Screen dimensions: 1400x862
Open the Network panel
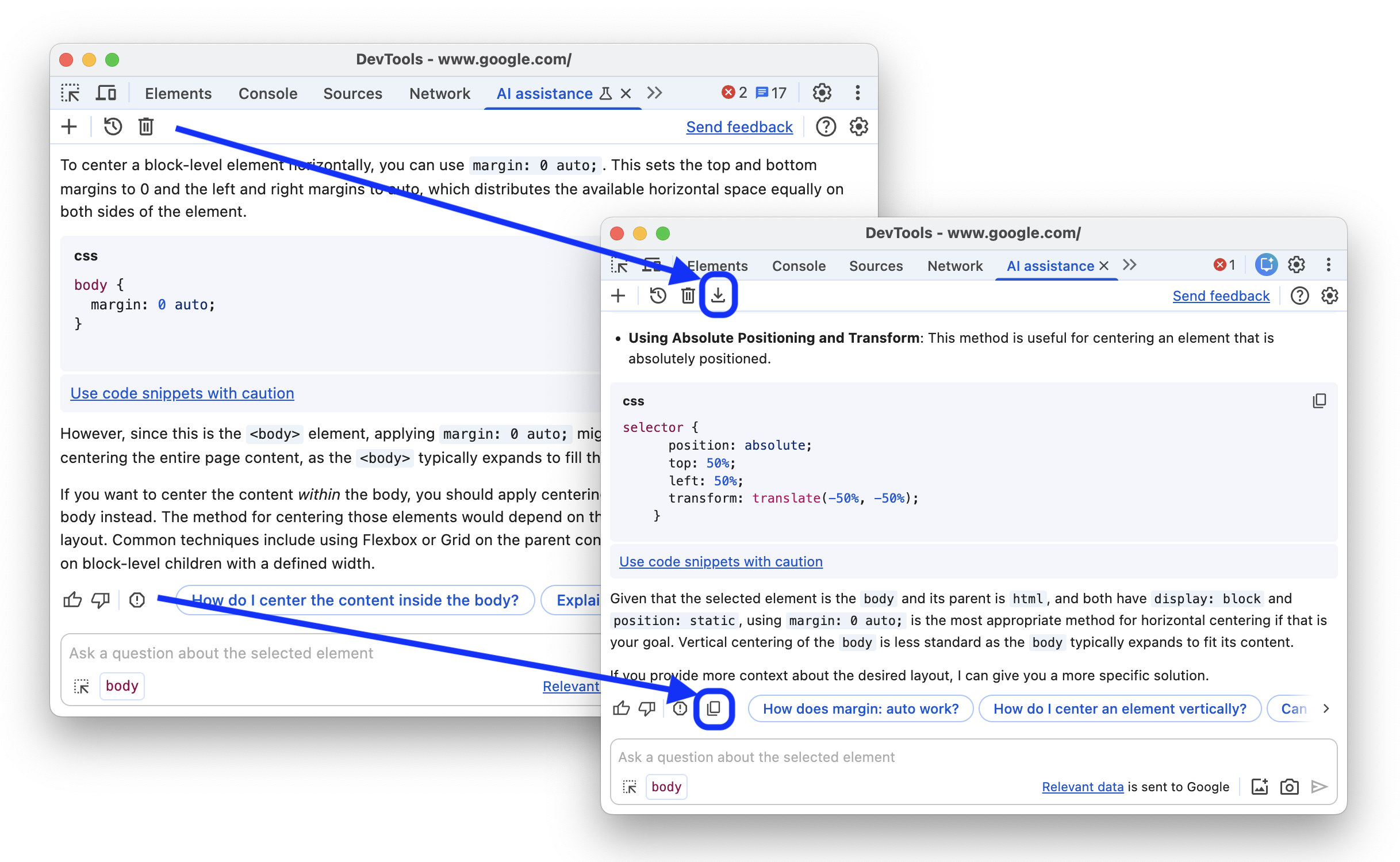click(954, 266)
